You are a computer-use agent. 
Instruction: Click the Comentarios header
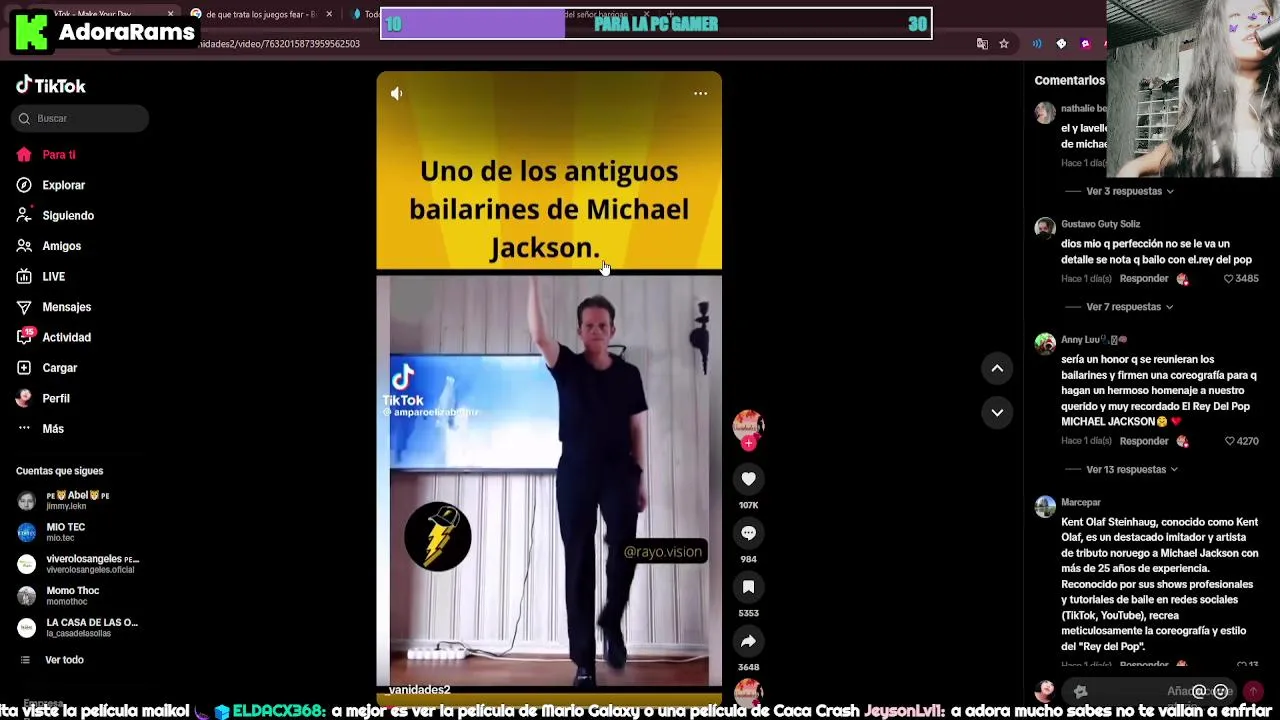click(1069, 80)
